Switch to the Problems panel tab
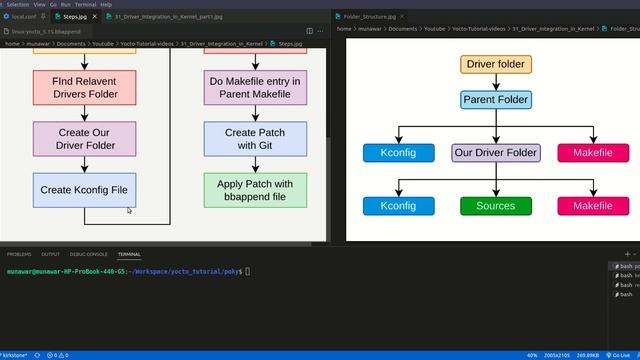 (19, 254)
